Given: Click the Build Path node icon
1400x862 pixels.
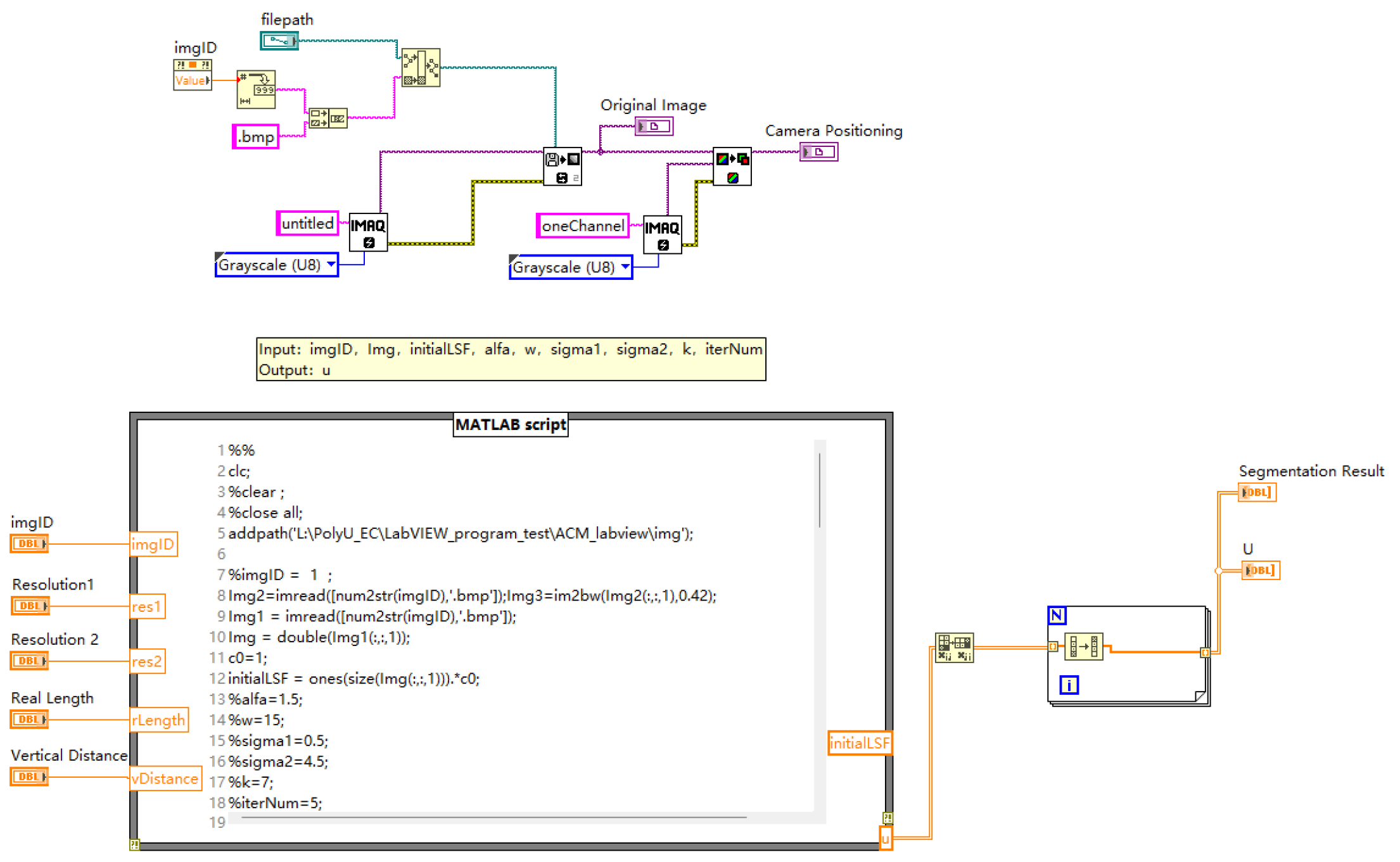Looking at the screenshot, I should coord(421,68).
